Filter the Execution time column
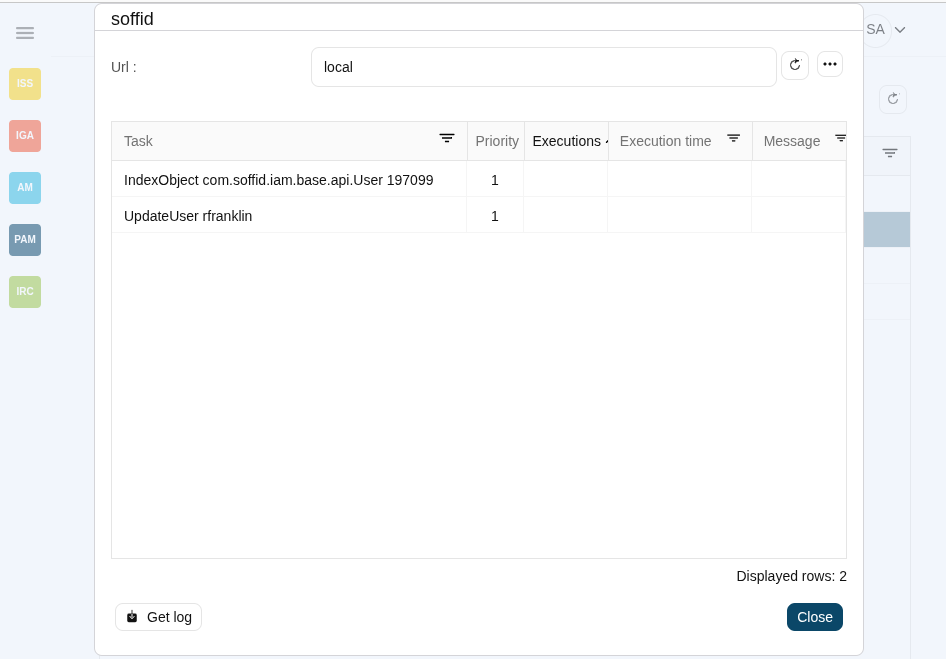The image size is (946, 659). pos(733,139)
